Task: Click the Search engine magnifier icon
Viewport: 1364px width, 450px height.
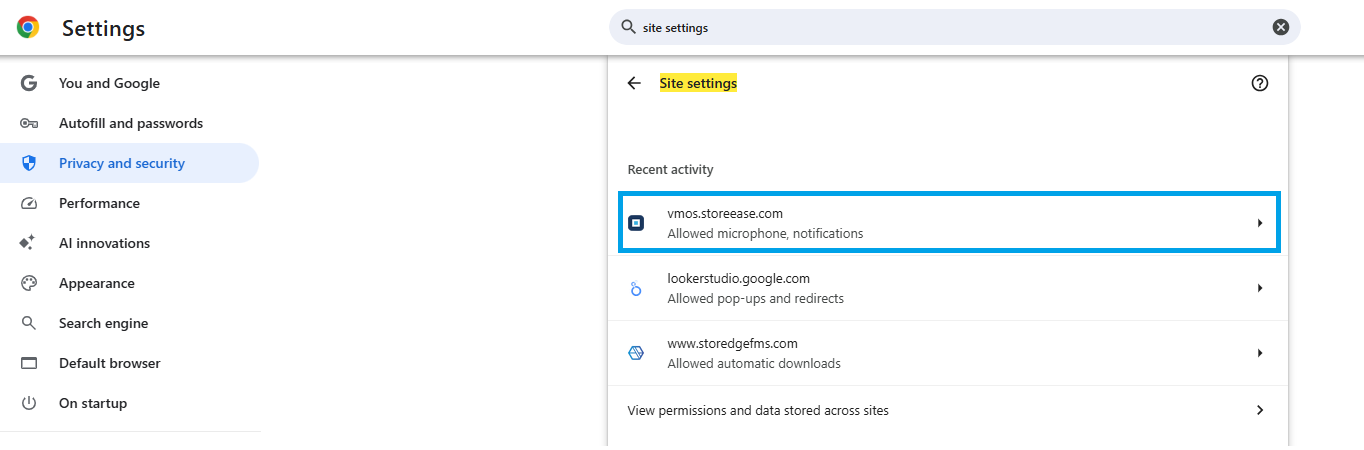Action: tap(29, 323)
